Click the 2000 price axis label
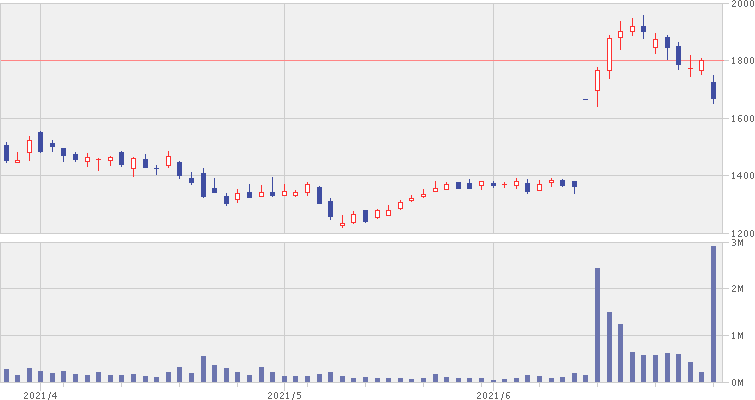The height and width of the screenshot is (400, 755). tap(741, 6)
